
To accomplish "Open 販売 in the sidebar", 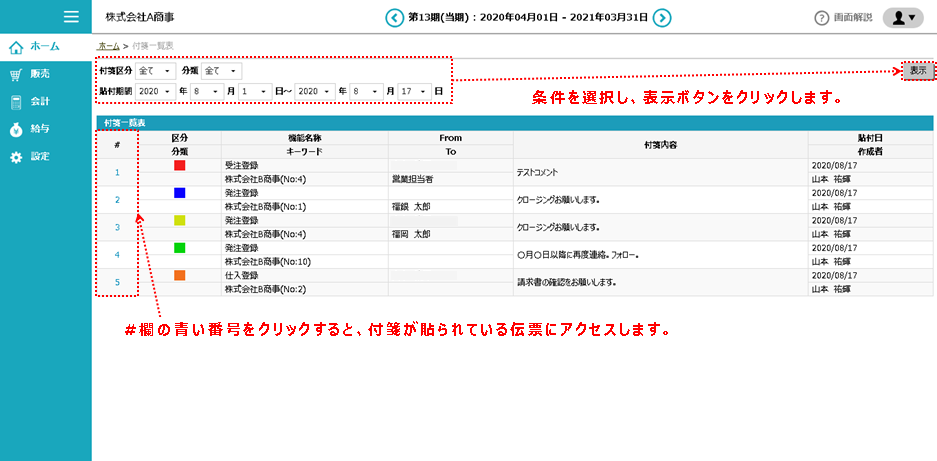I will [x=40, y=74].
